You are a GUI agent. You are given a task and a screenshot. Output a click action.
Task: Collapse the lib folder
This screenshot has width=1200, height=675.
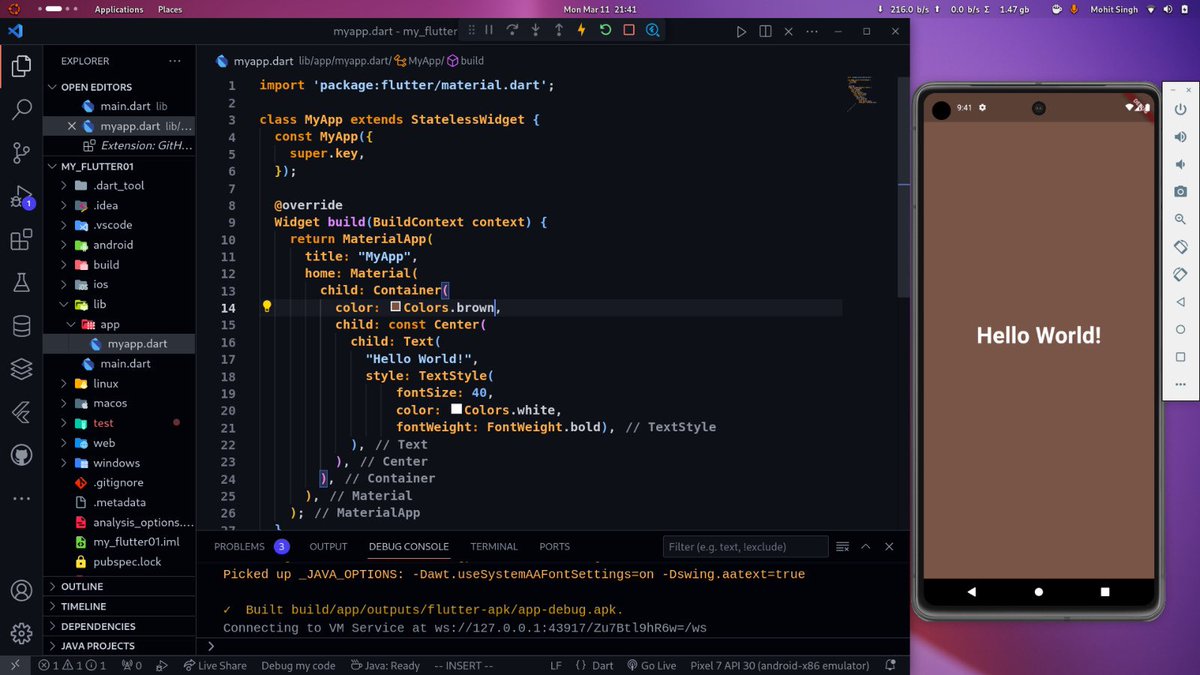click(x=120, y=304)
